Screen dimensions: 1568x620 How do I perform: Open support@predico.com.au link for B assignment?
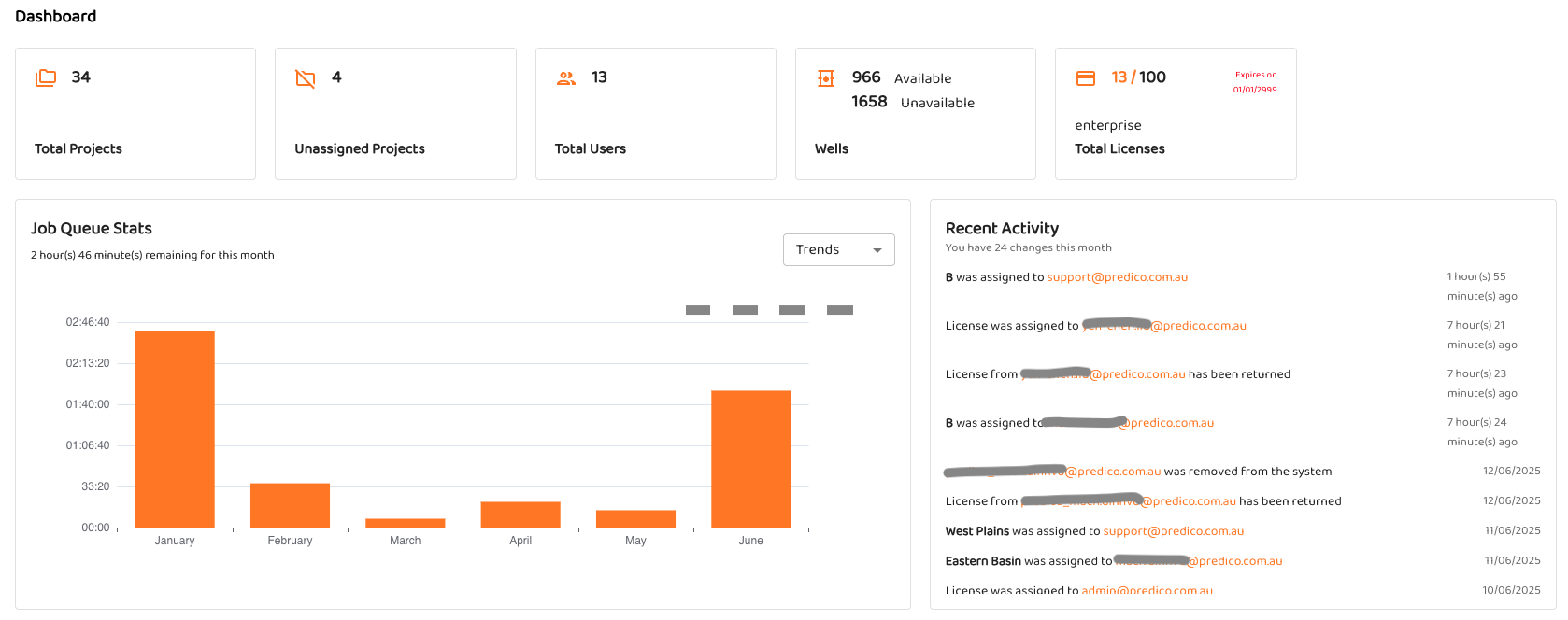(1117, 277)
